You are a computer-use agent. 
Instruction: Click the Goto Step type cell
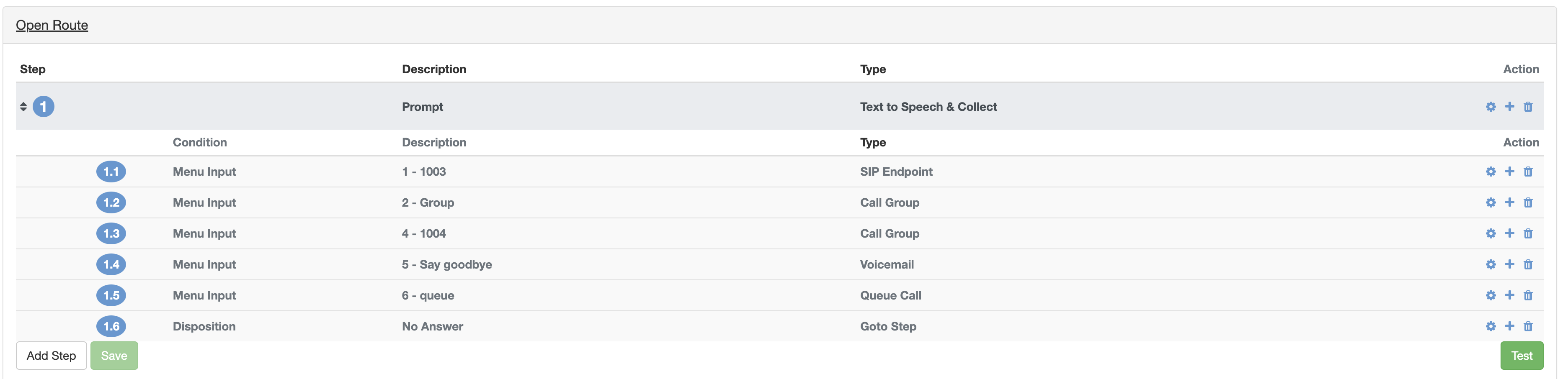coord(888,327)
